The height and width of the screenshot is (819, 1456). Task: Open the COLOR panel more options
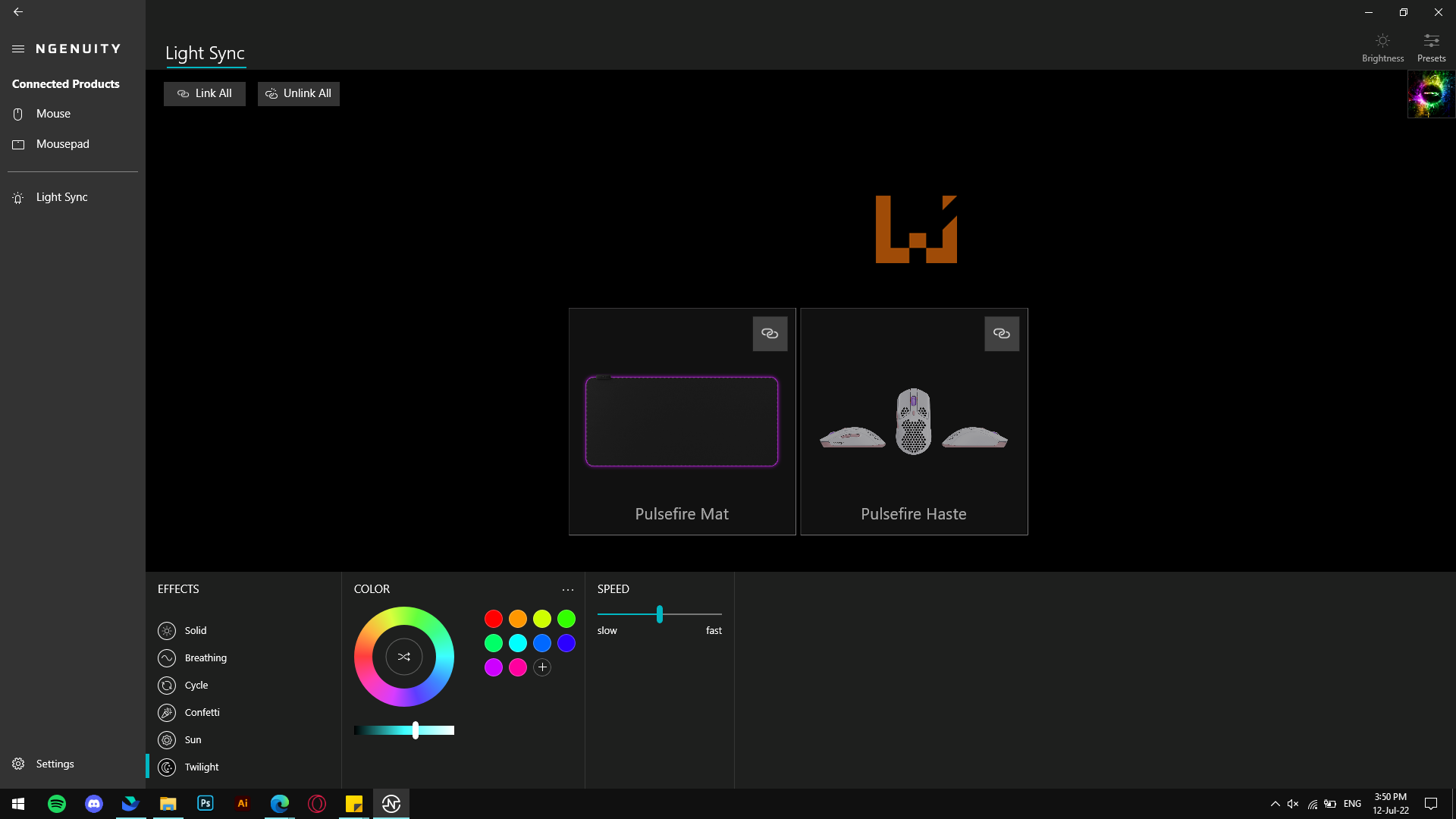point(568,590)
